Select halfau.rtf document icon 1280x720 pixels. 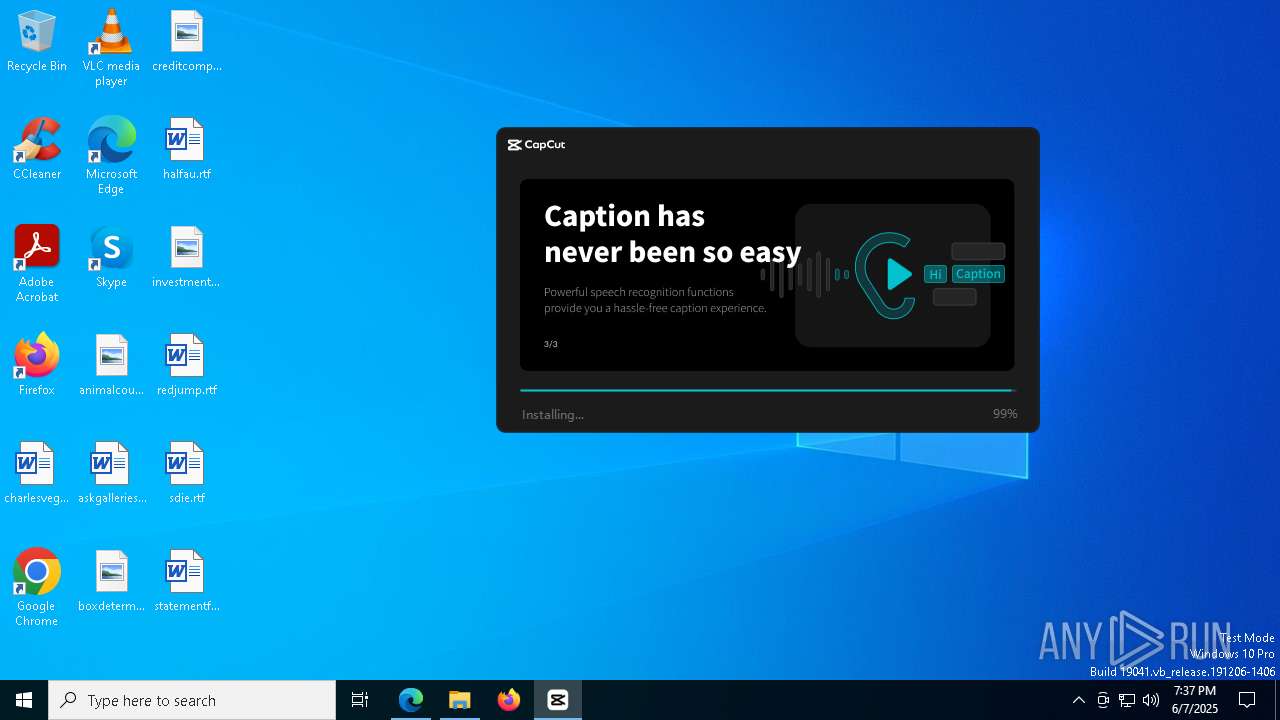[x=187, y=150]
